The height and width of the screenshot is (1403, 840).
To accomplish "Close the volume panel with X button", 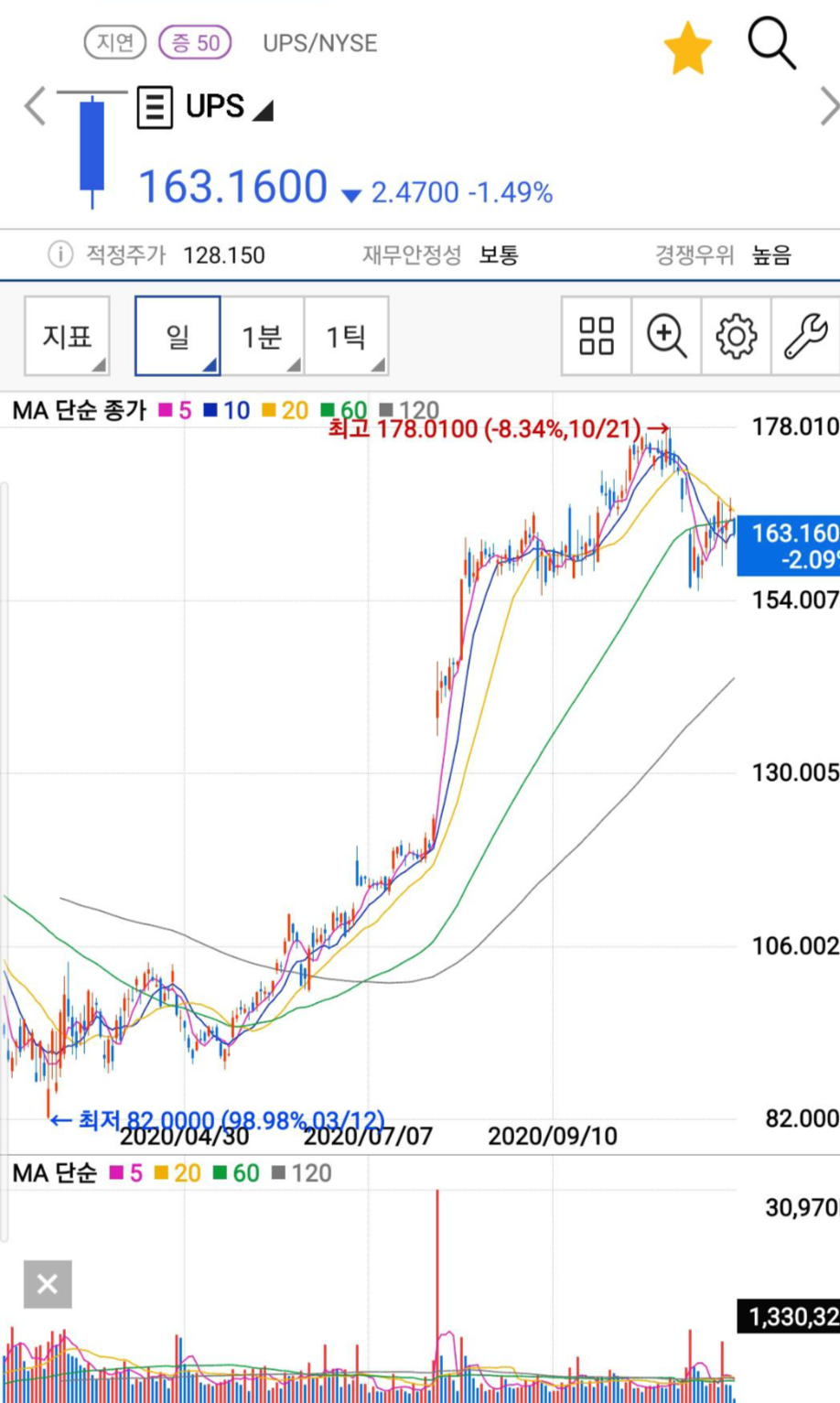I will 48,1284.
